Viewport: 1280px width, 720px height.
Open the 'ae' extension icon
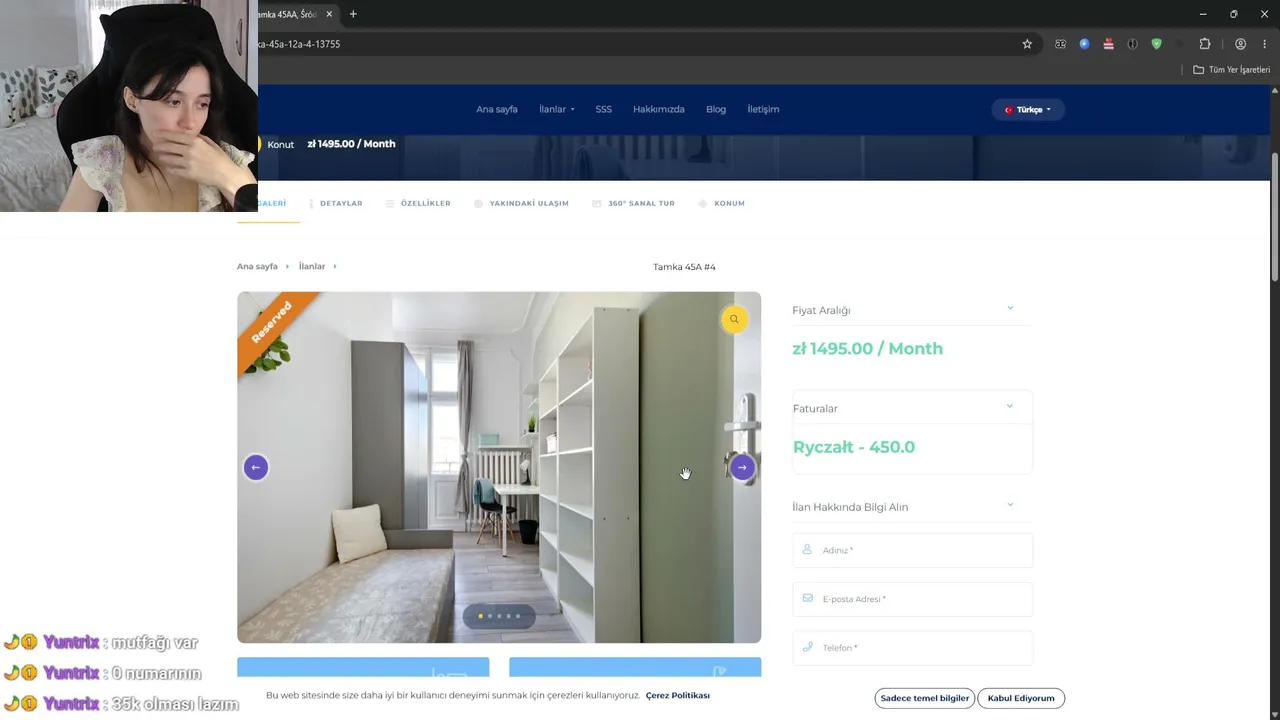pos(1060,44)
